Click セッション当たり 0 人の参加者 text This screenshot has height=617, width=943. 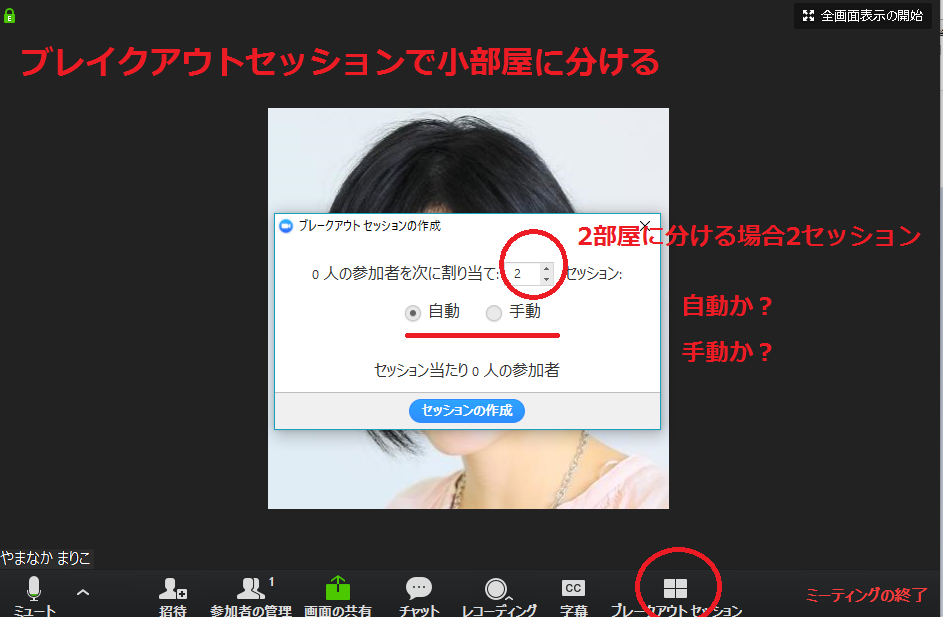467,370
